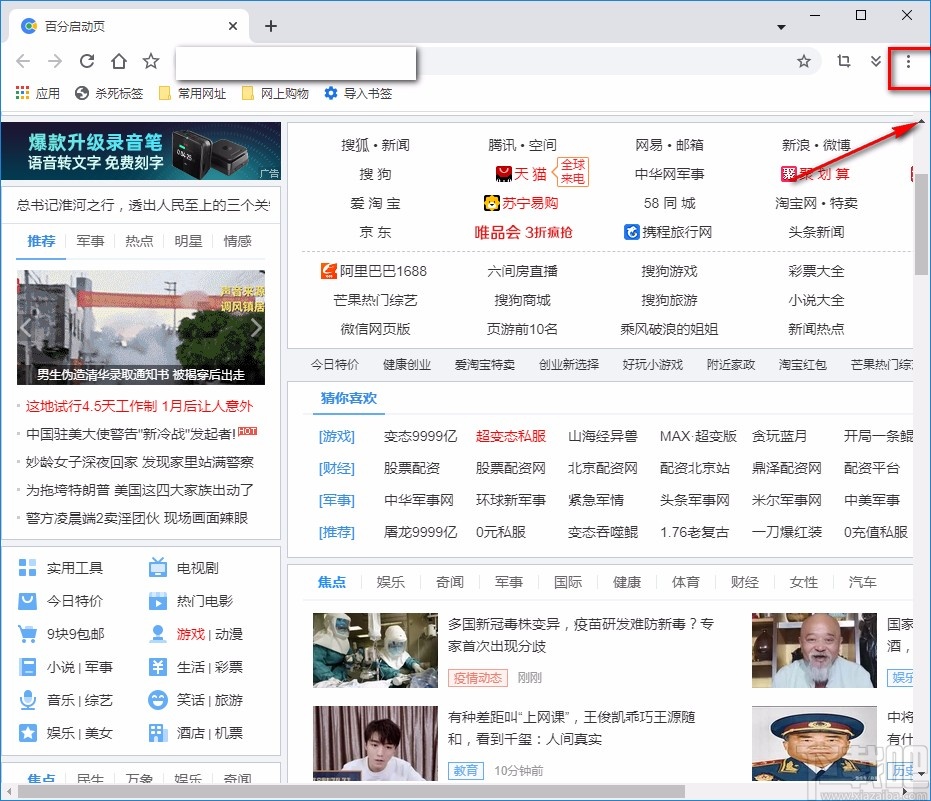
Task: Click the crop screenshot icon in the toolbar
Action: (844, 61)
